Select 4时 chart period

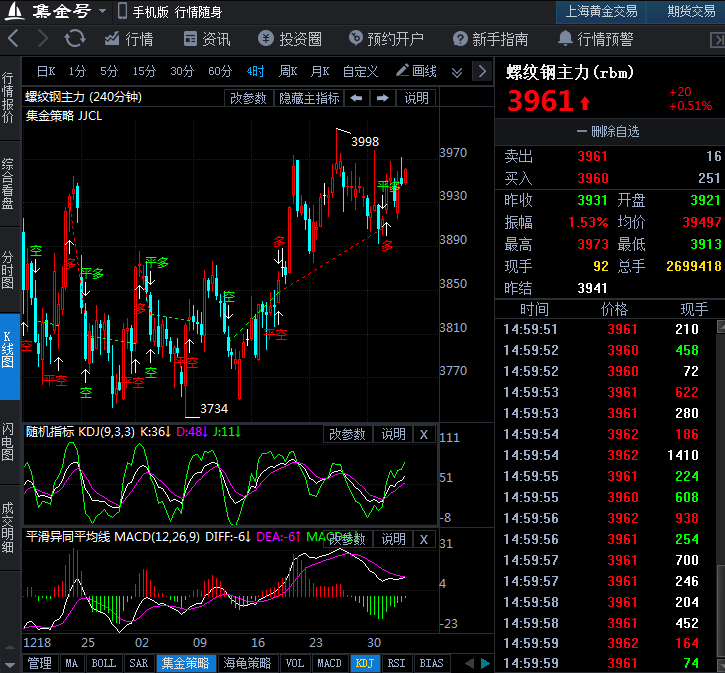(255, 71)
